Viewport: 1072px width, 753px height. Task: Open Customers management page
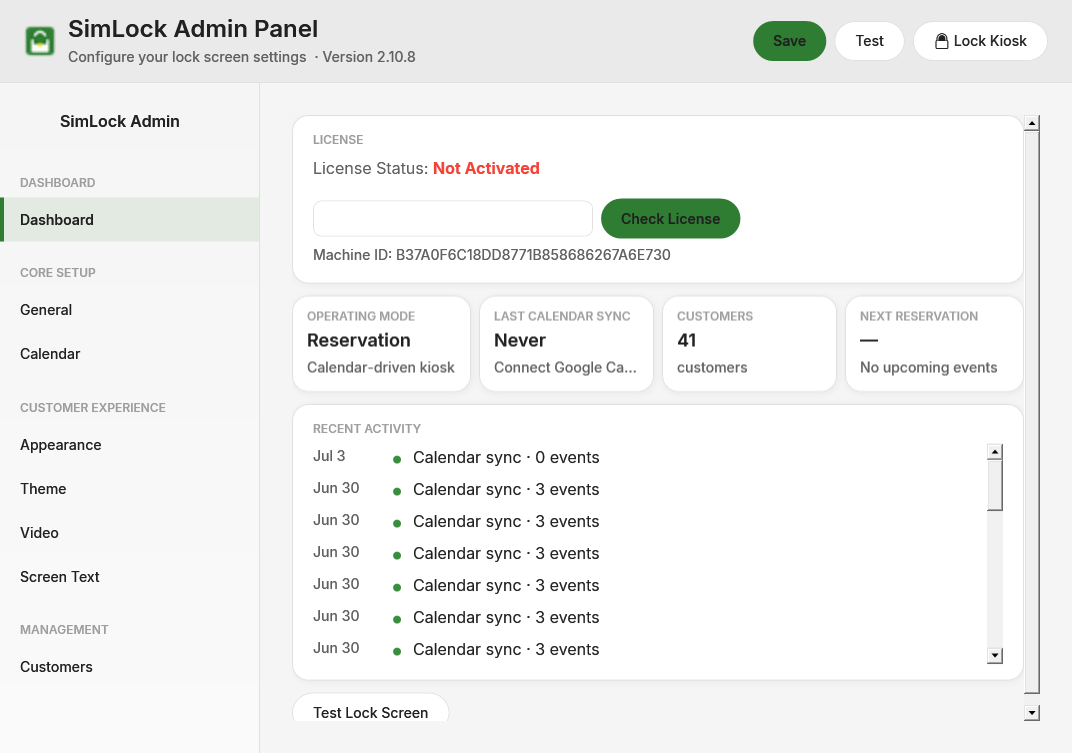[x=130, y=667]
